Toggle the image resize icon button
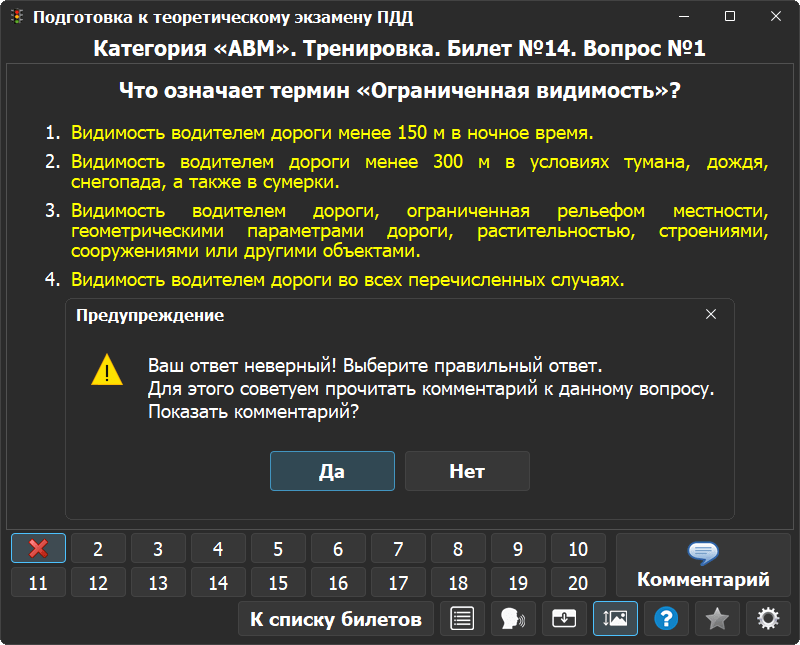Viewport: 800px width, 645px height. click(x=615, y=618)
